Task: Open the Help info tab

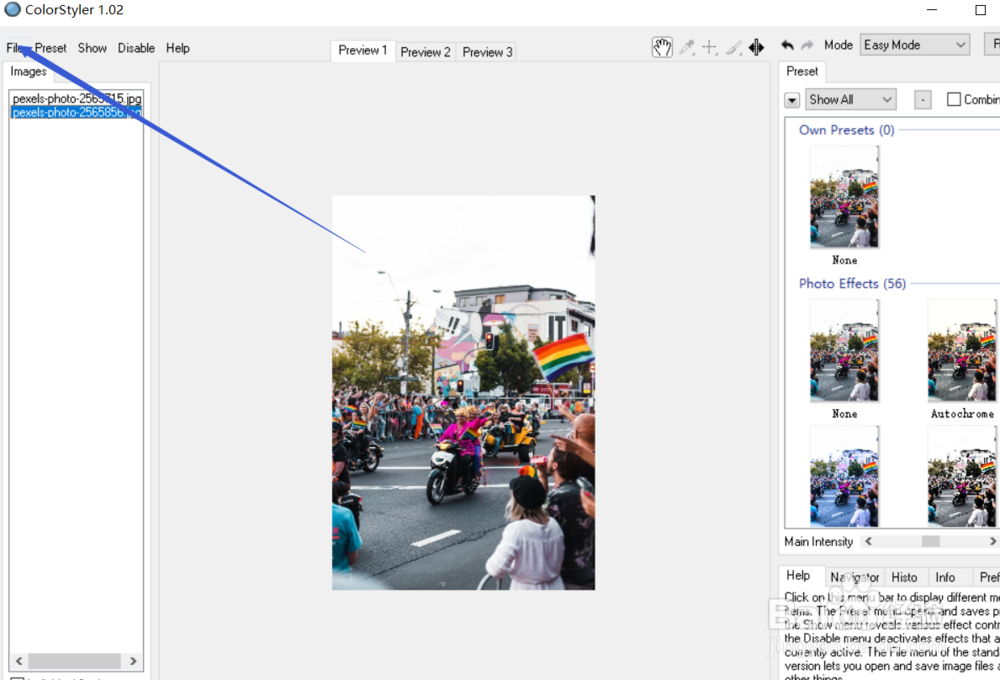Action: click(x=798, y=575)
